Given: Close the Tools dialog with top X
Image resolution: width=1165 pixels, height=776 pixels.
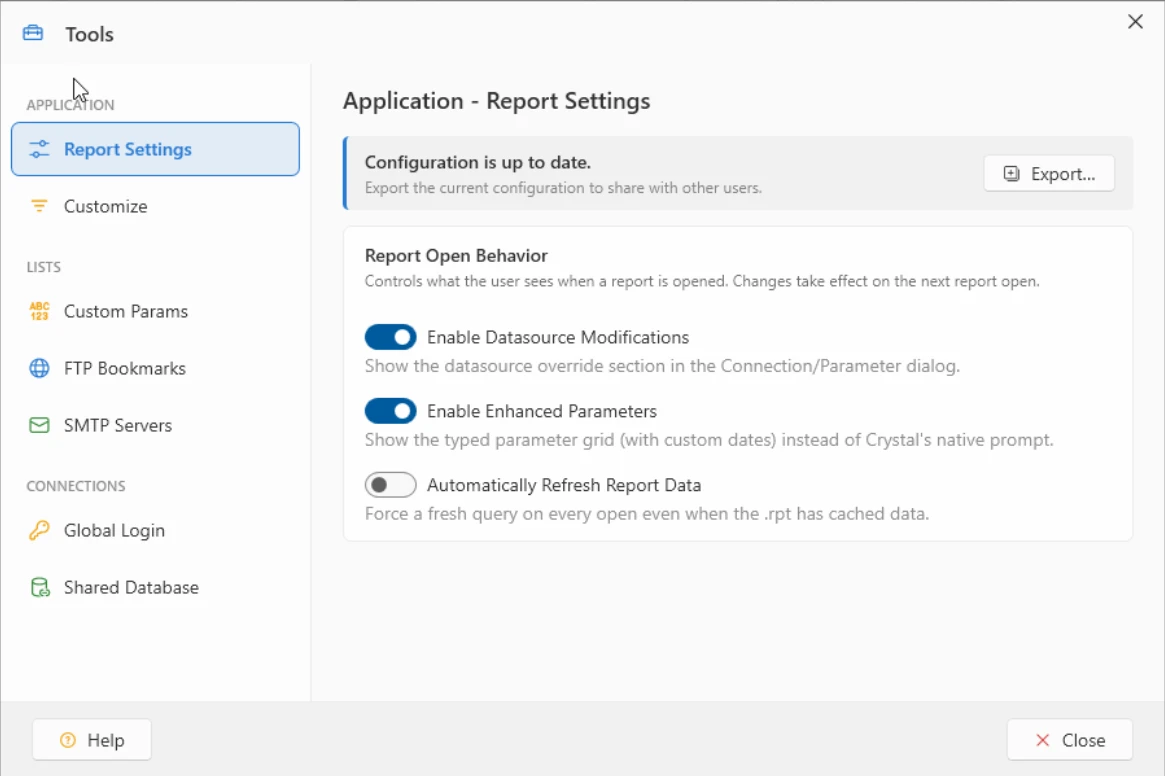Looking at the screenshot, I should click(x=1135, y=22).
